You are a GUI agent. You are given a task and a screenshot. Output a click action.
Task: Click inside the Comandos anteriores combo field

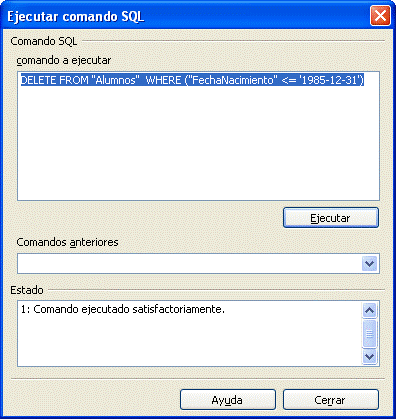[190, 264]
